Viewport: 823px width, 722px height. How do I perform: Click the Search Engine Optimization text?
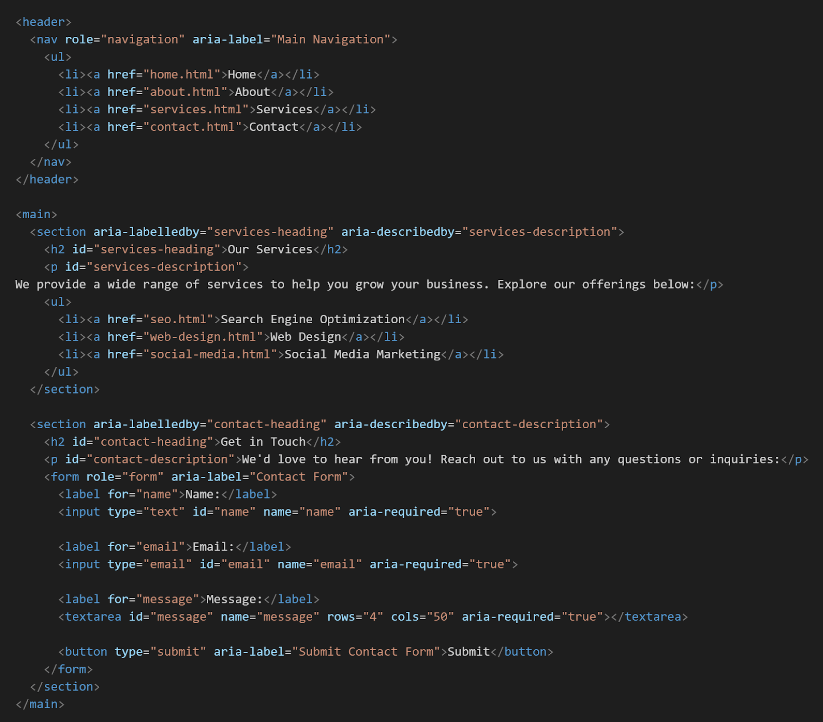point(313,319)
